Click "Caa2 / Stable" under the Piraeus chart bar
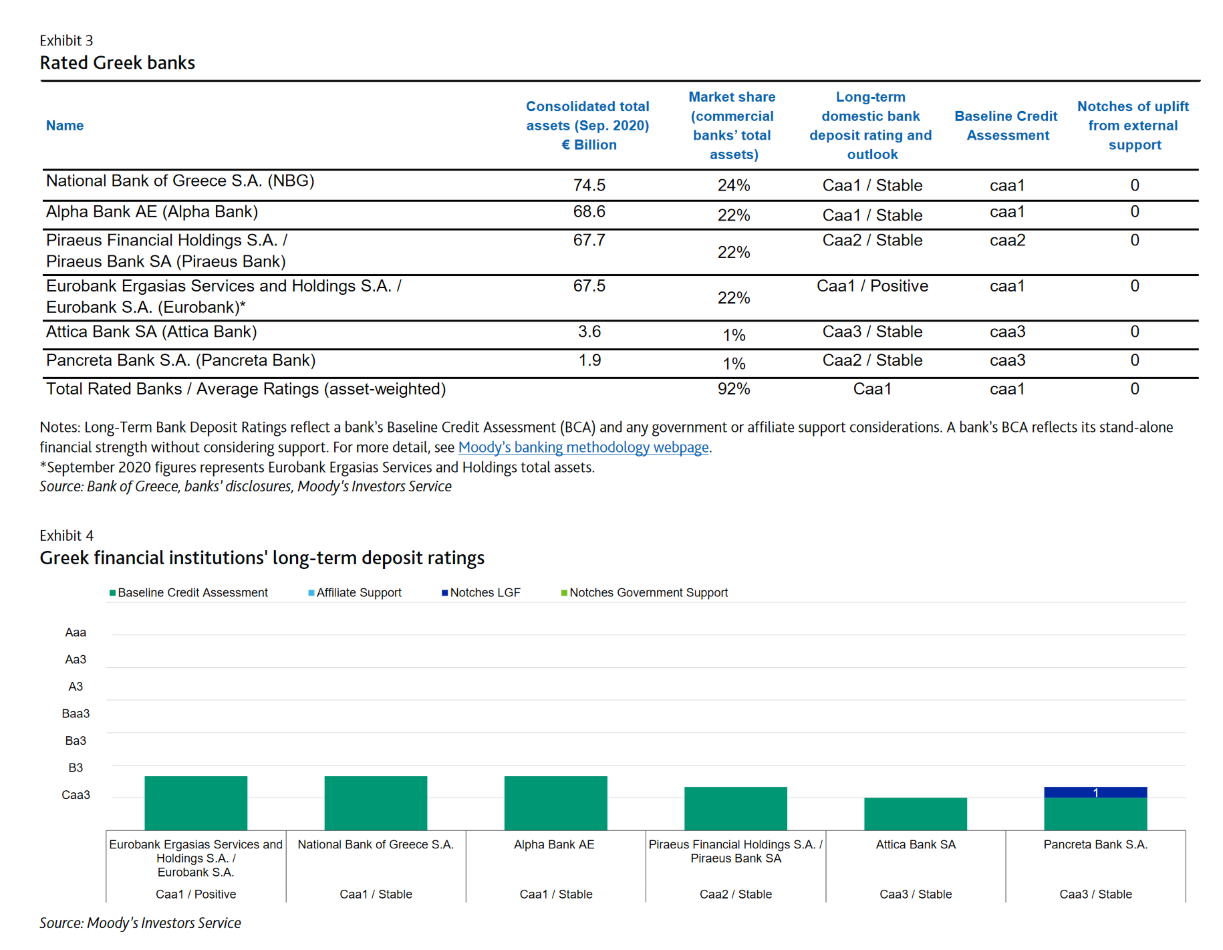Viewport: 1223px width, 950px height. 735,894
